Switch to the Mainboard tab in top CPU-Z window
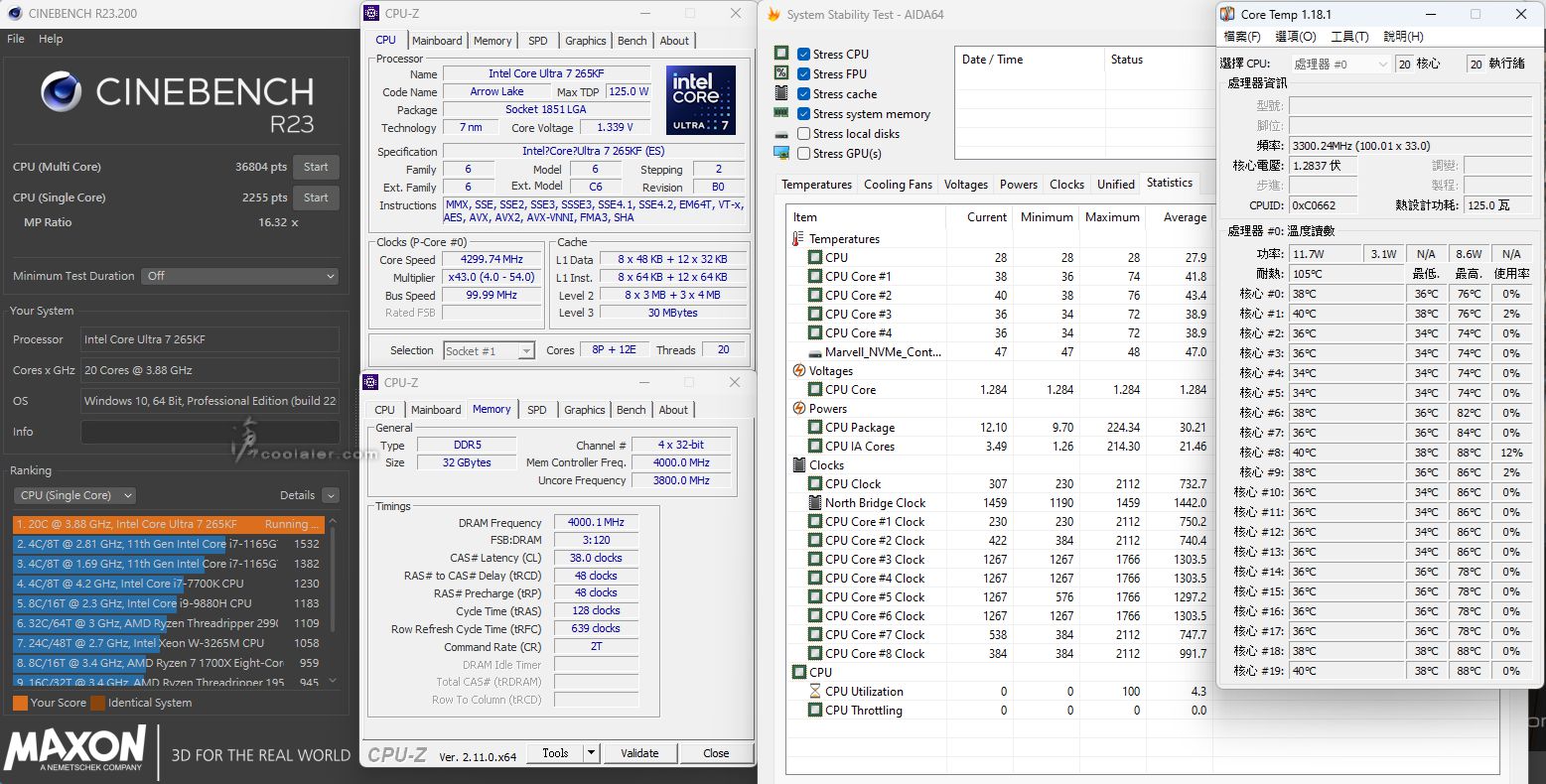The image size is (1546, 784). (437, 41)
